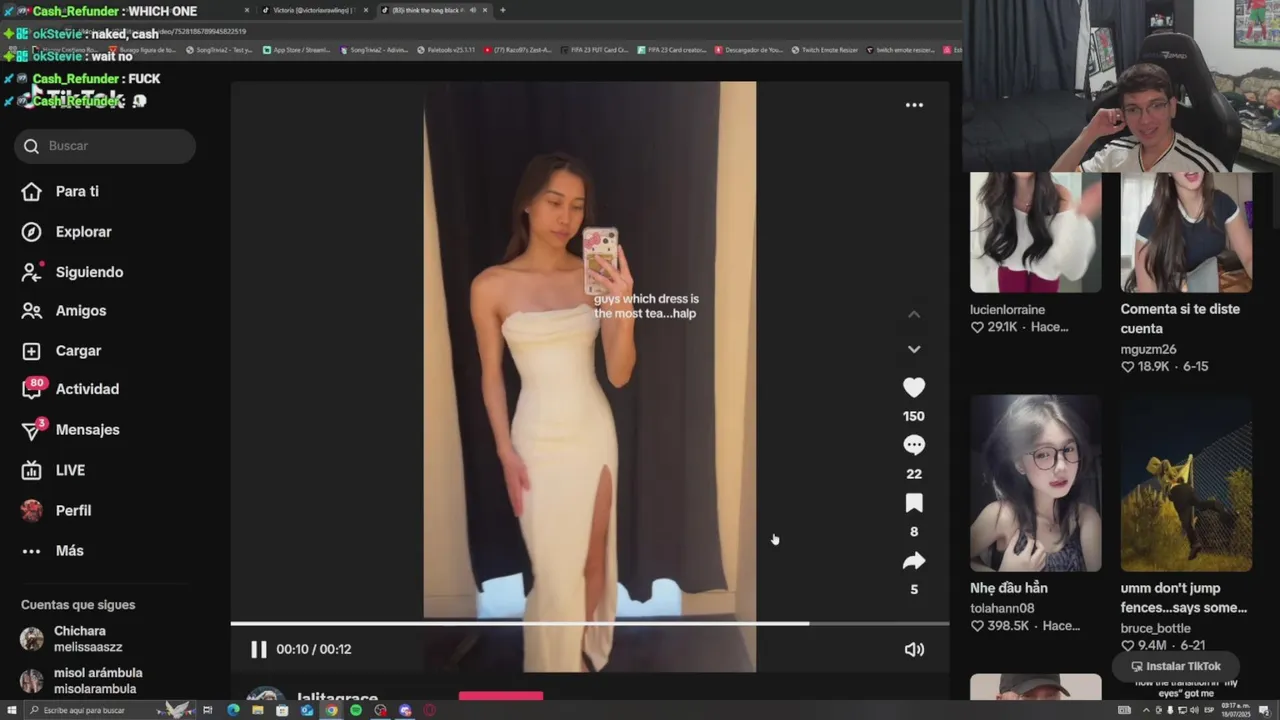Viewport: 1280px width, 720px height.
Task: Click the tolahann08 username
Action: pyautogui.click(x=1002, y=608)
